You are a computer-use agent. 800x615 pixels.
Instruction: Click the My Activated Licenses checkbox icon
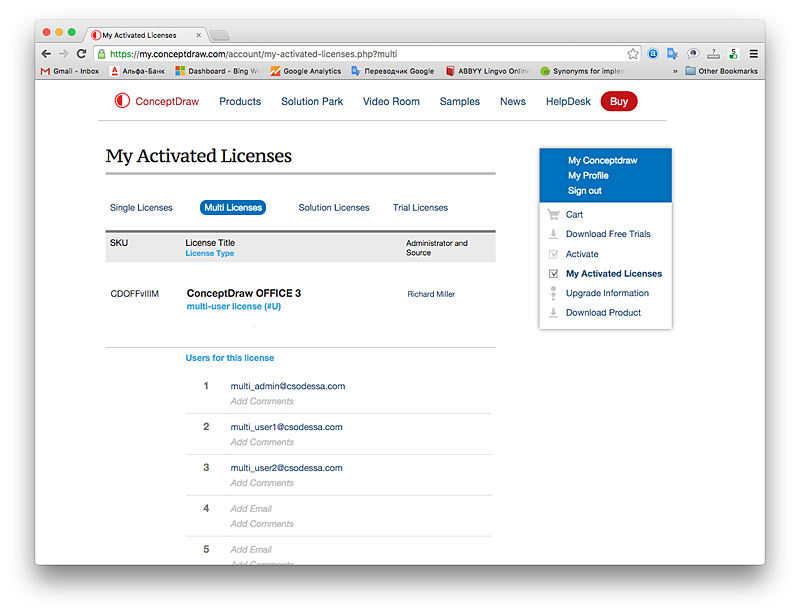click(553, 274)
